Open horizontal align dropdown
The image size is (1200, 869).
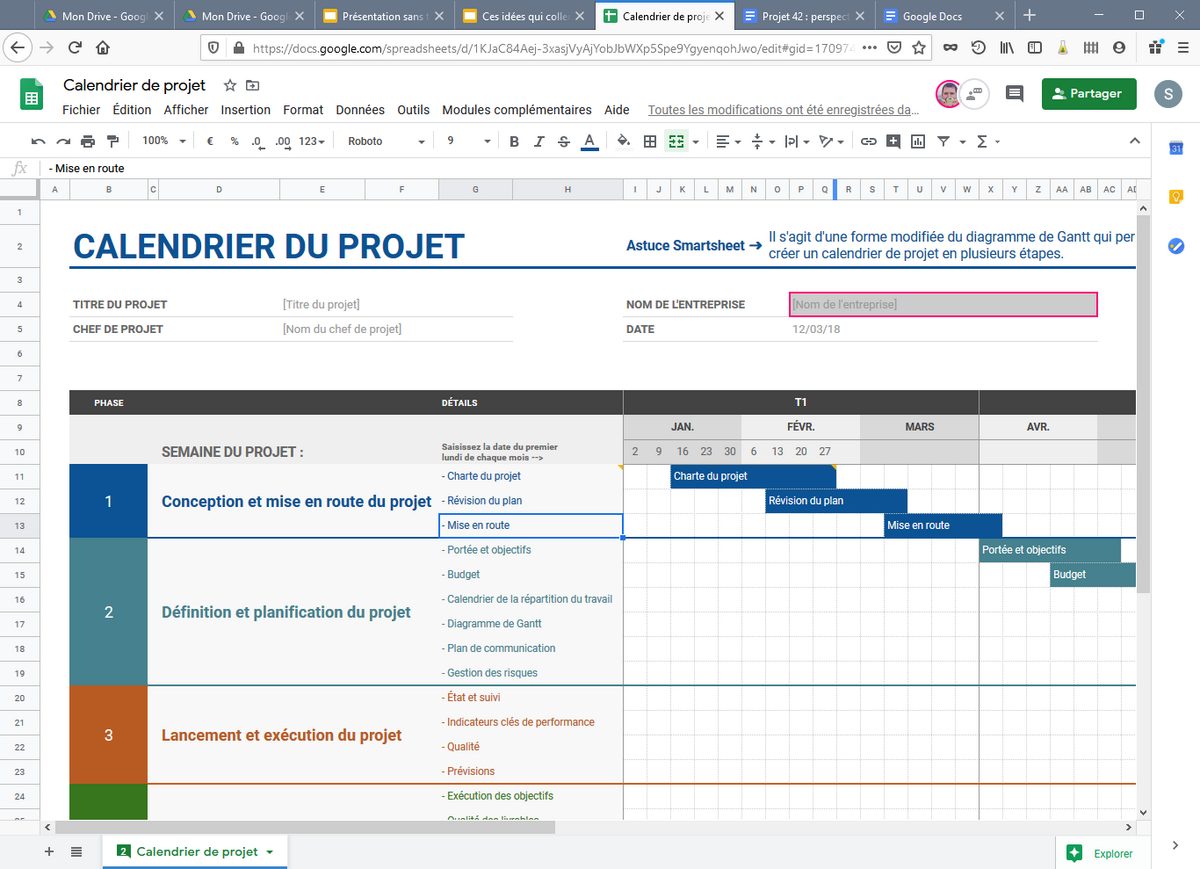pos(729,141)
